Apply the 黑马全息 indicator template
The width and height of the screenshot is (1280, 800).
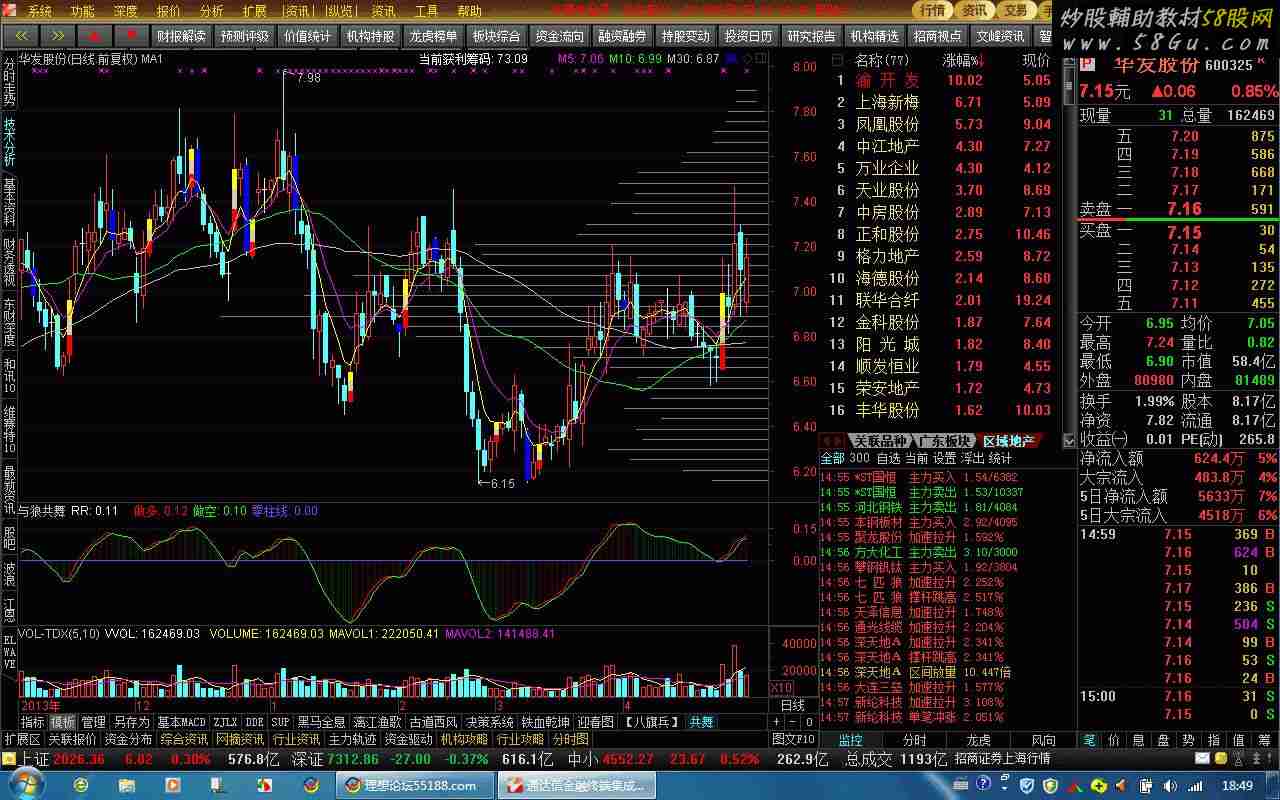click(x=321, y=722)
